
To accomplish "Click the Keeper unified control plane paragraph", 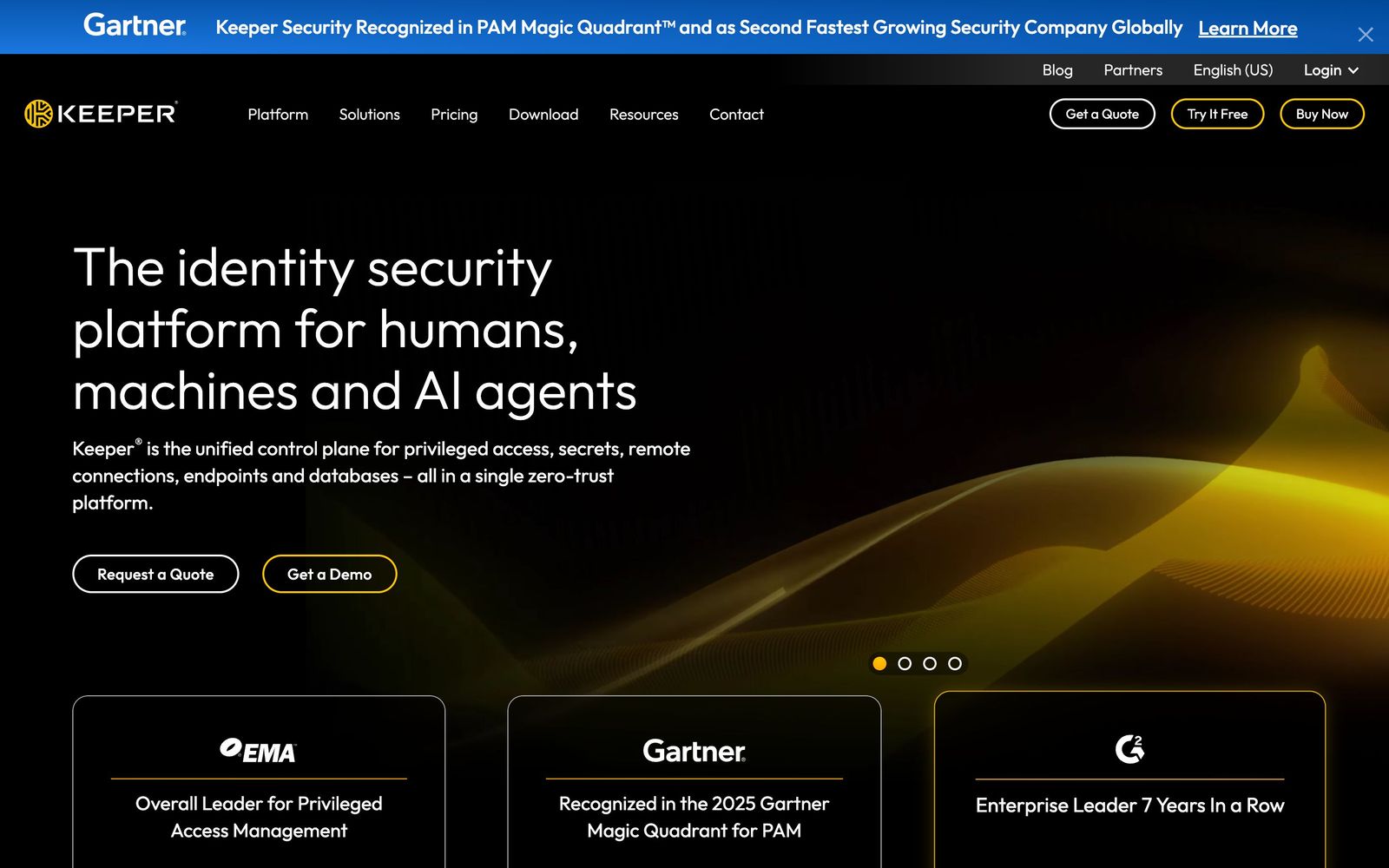I will pos(381,476).
